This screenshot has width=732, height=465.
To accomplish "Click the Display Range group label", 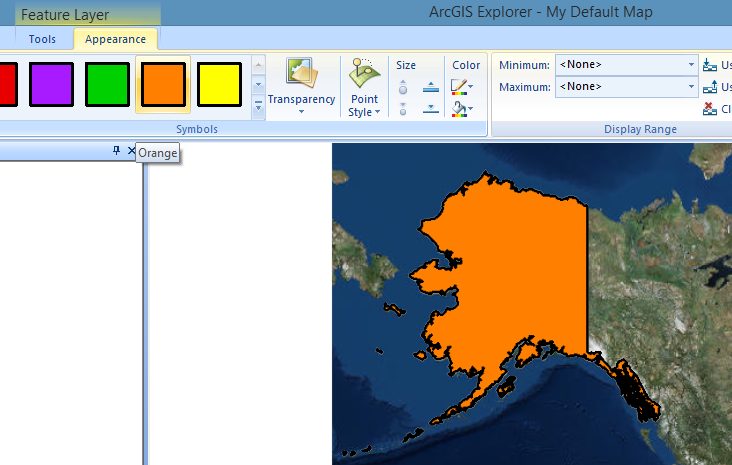I will coord(640,129).
